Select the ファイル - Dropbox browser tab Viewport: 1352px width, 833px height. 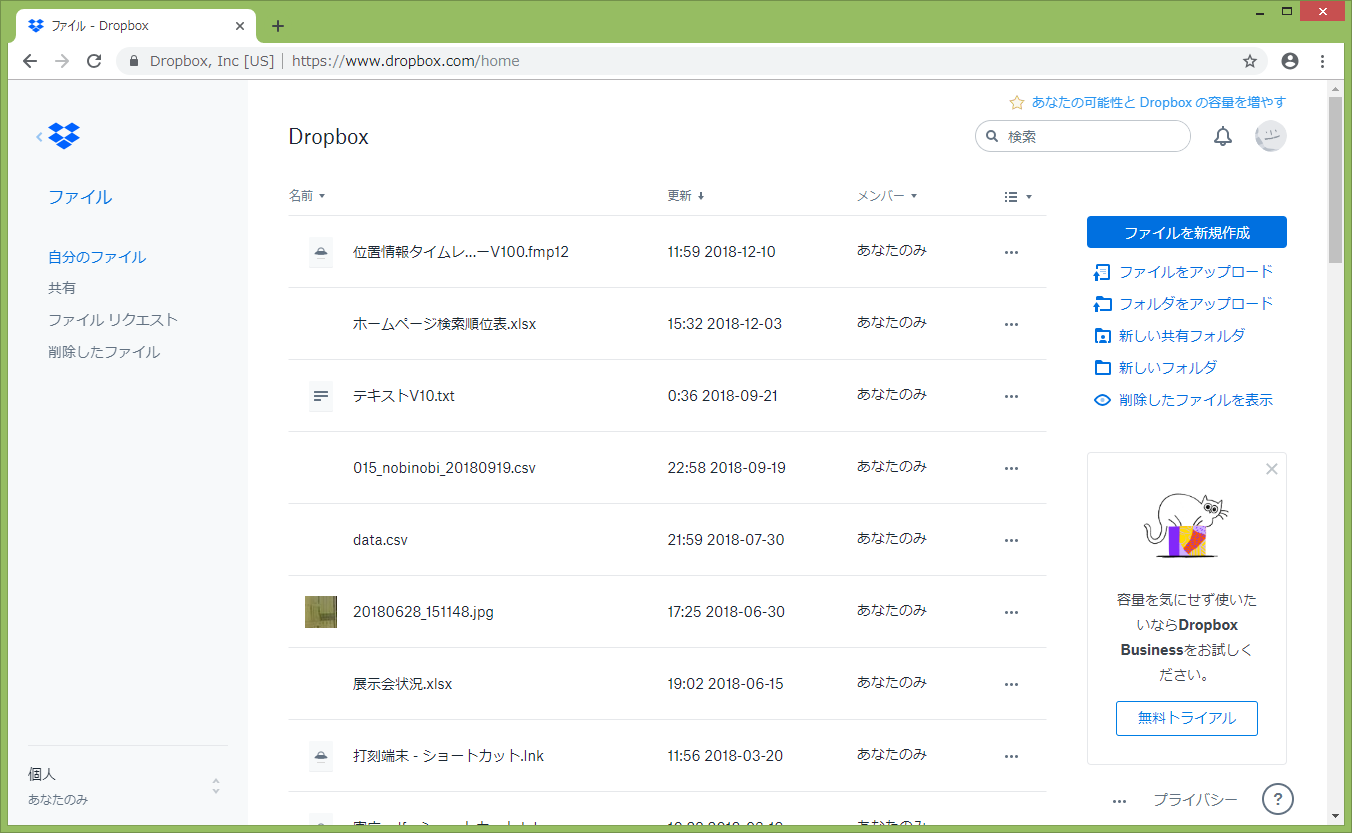pos(137,26)
